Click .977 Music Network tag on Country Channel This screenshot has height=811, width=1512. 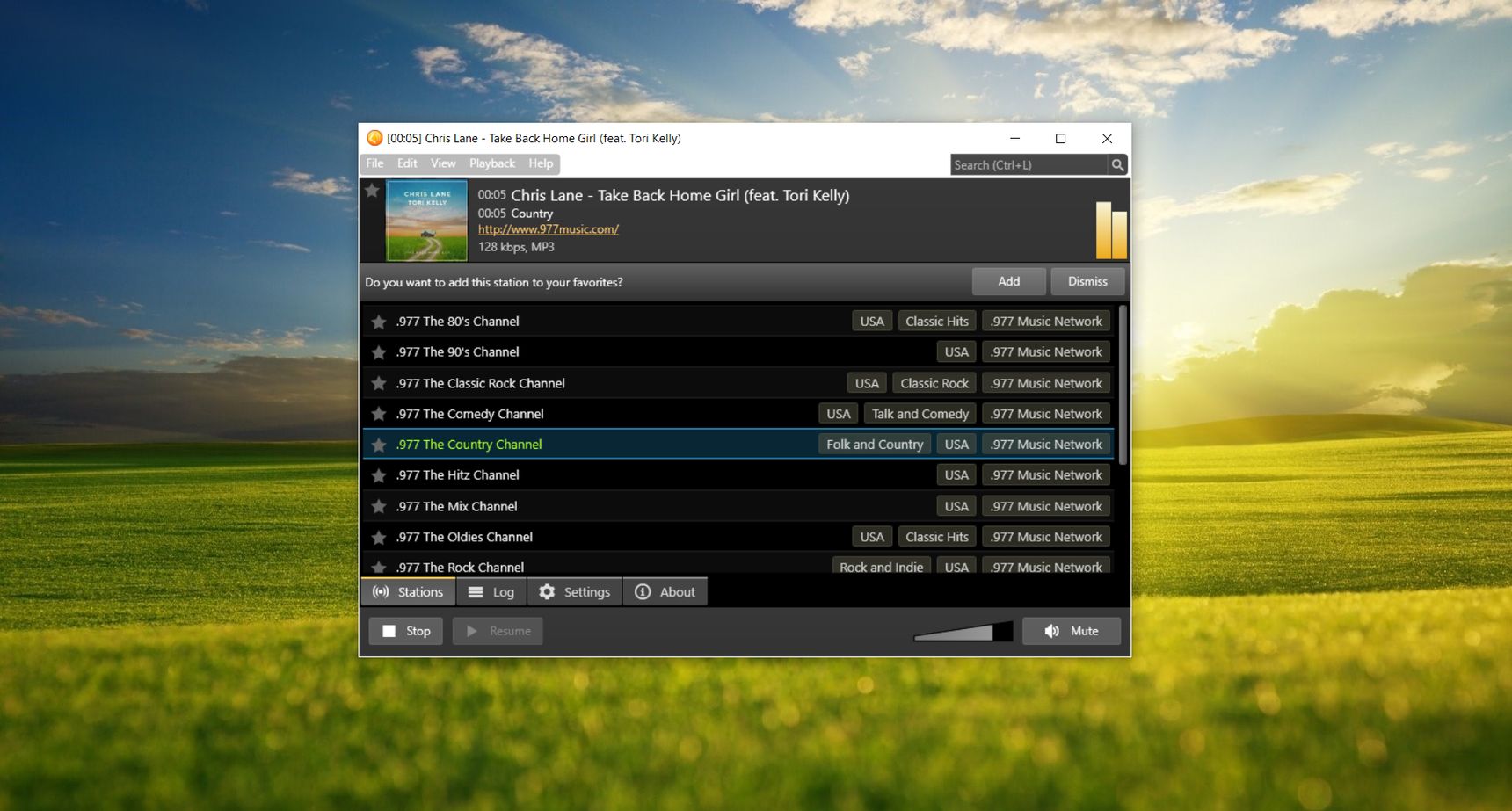tap(1046, 445)
